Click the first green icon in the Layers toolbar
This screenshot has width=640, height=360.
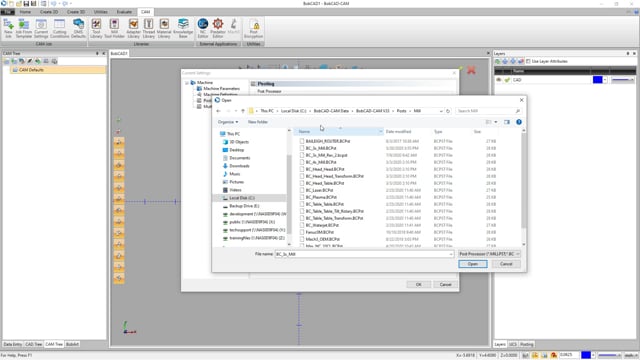coord(498,61)
